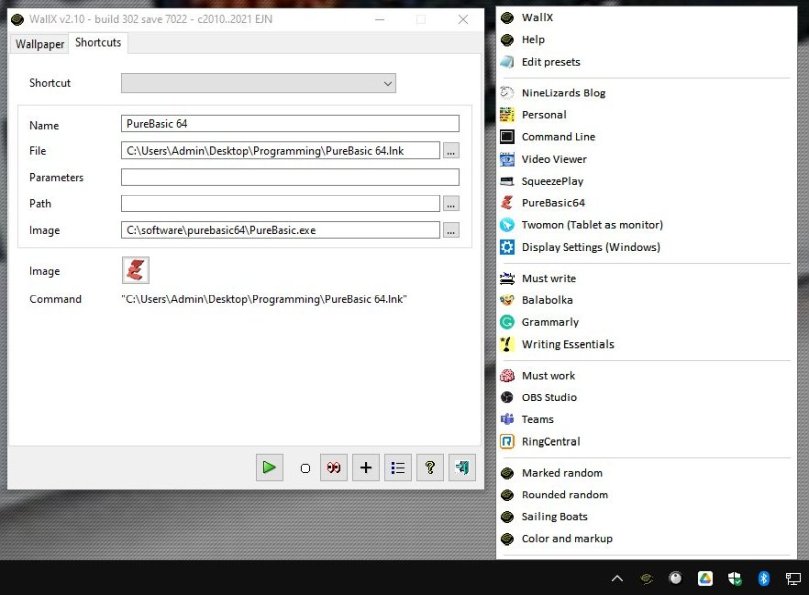Launch SqueezePlay from the menu

click(x=646, y=181)
